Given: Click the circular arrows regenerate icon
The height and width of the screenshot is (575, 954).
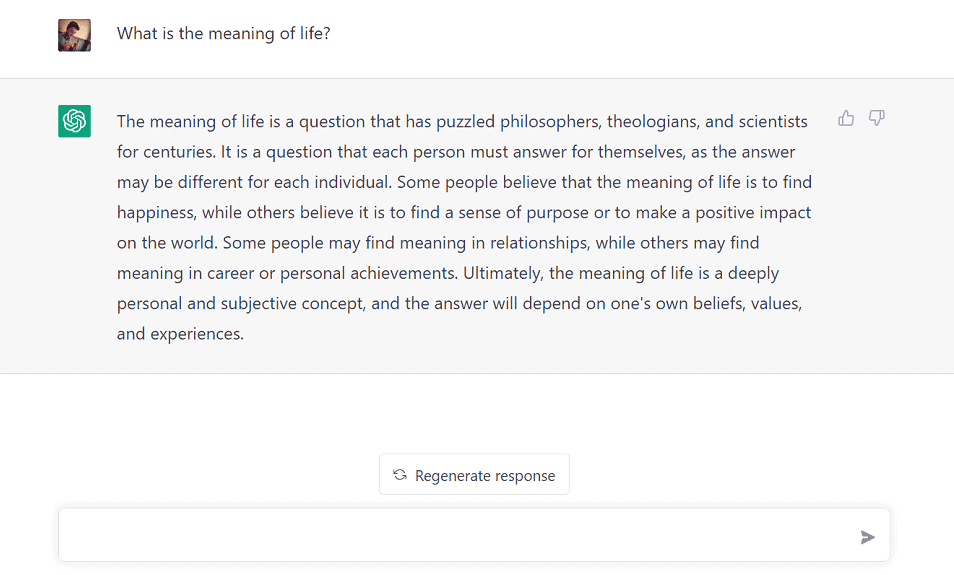Looking at the screenshot, I should point(400,475).
